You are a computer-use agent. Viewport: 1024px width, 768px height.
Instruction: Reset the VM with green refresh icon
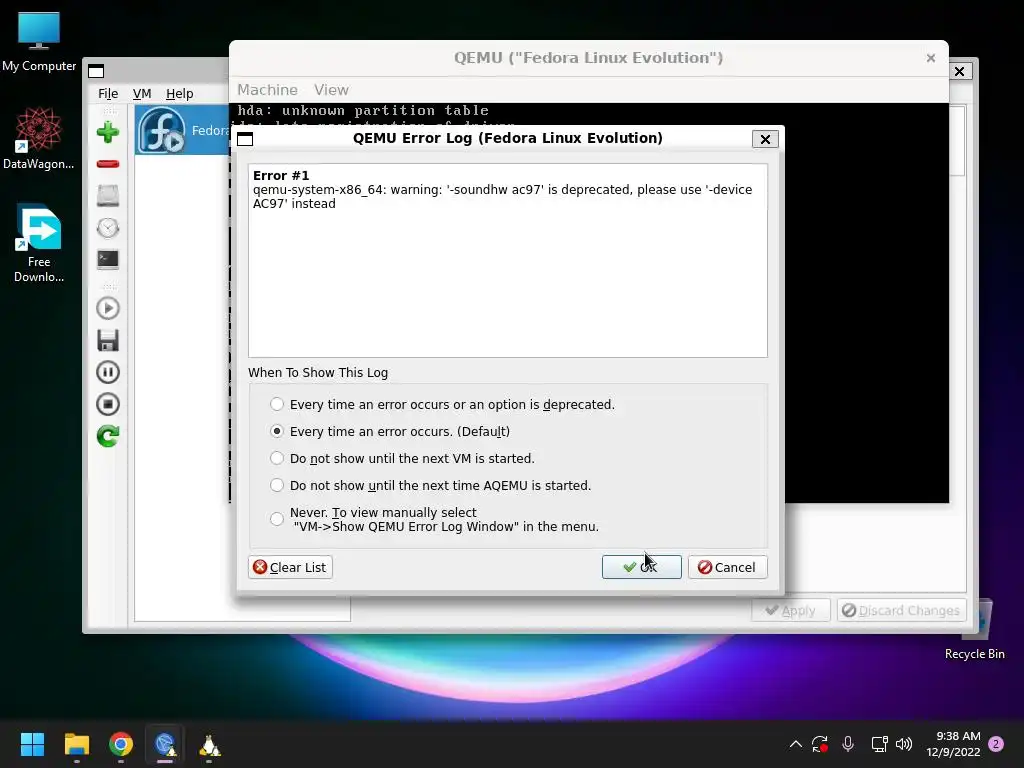coord(108,436)
